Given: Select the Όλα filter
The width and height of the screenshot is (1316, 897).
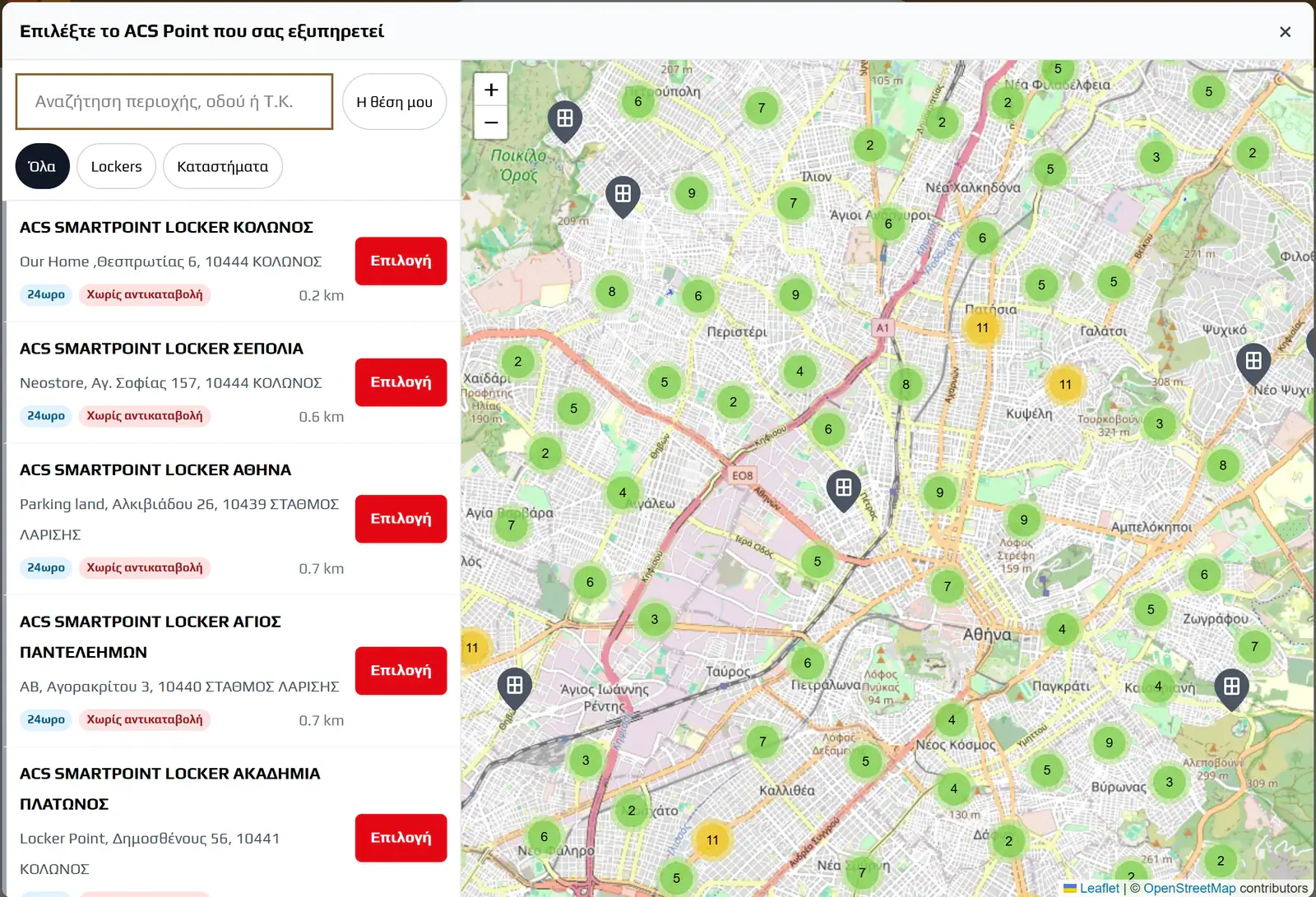Looking at the screenshot, I should pyautogui.click(x=42, y=166).
